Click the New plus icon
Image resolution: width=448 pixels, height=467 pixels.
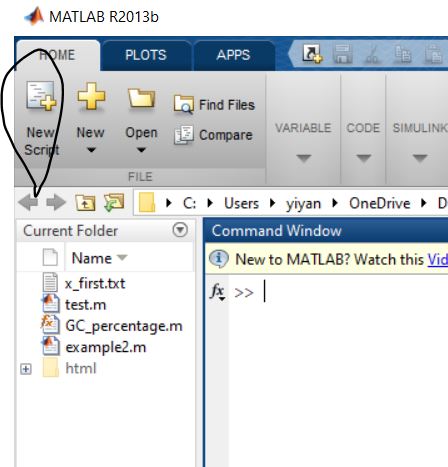pyautogui.click(x=91, y=97)
